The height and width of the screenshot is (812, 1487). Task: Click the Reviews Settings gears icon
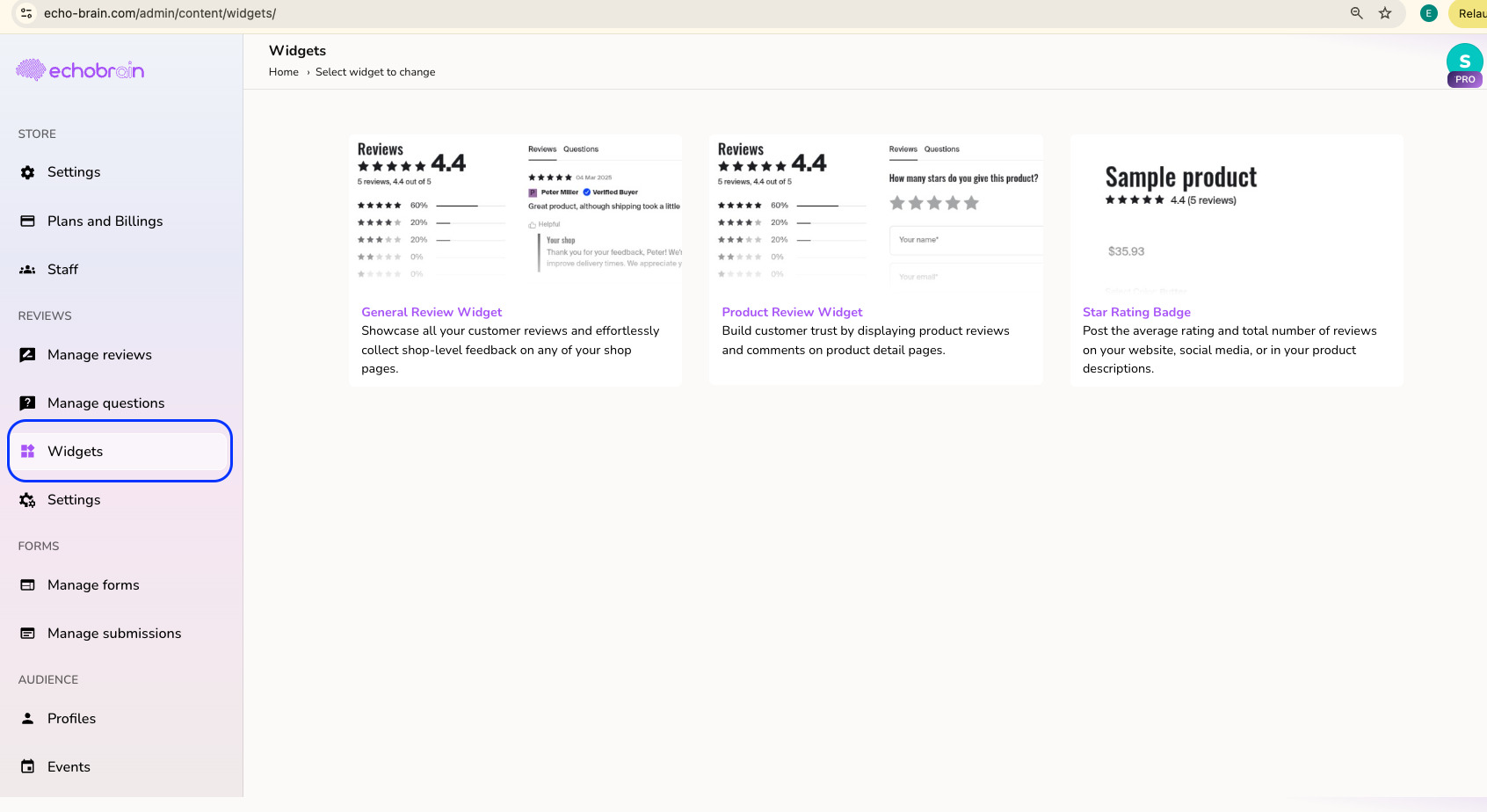[x=28, y=500]
